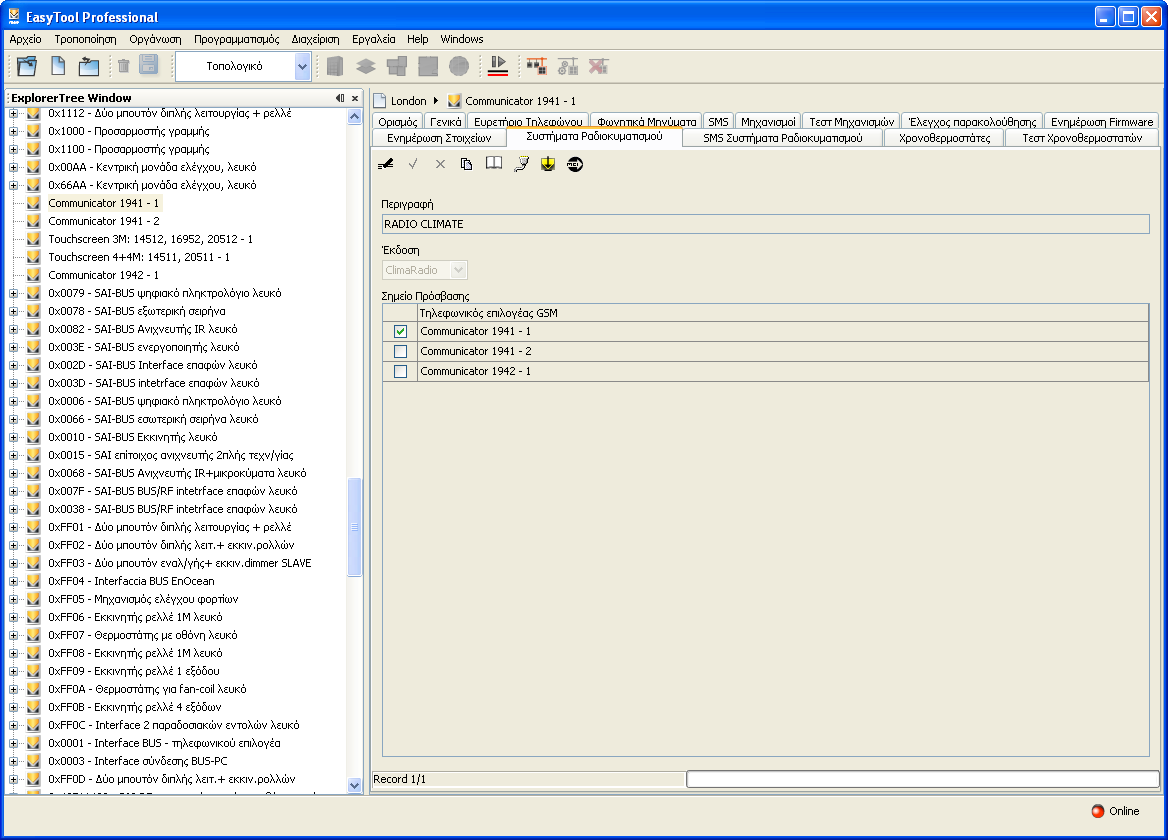The image size is (1168, 840).
Task: Click the edit record pencil icon
Action: pos(385,164)
